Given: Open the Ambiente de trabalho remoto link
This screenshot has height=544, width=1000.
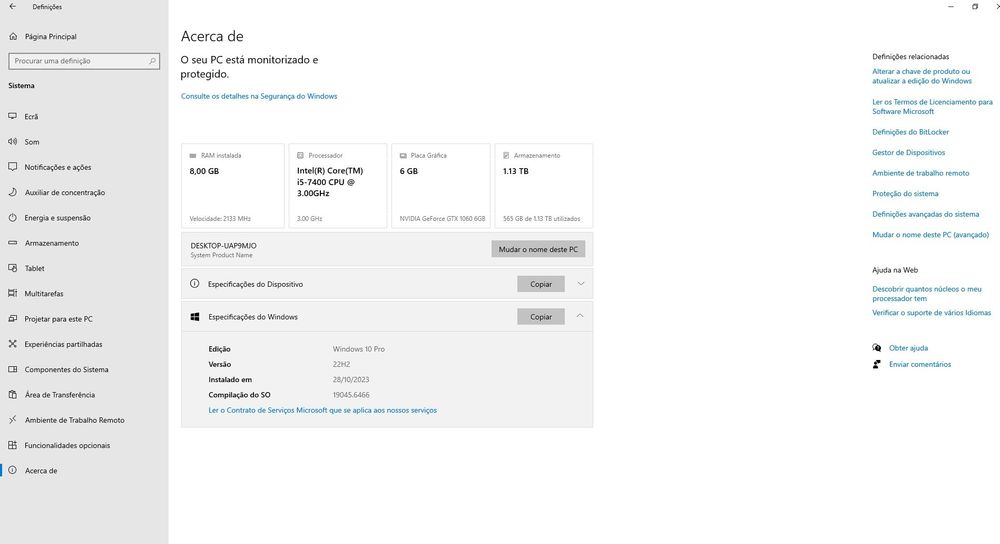Looking at the screenshot, I should point(920,173).
